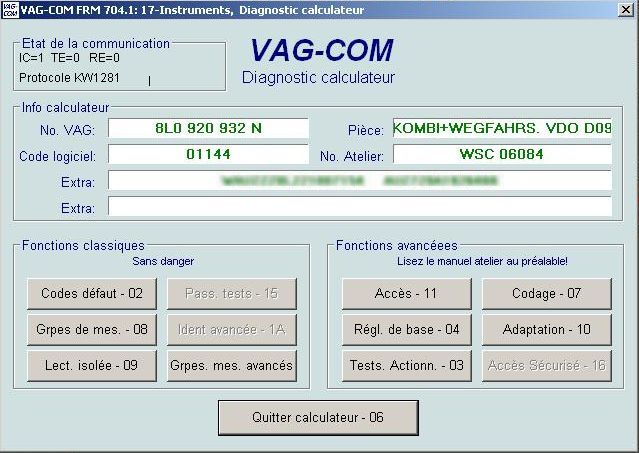Click No. Atelier field WSC 06084
Viewport: 639px width, 453px height.
click(502, 154)
